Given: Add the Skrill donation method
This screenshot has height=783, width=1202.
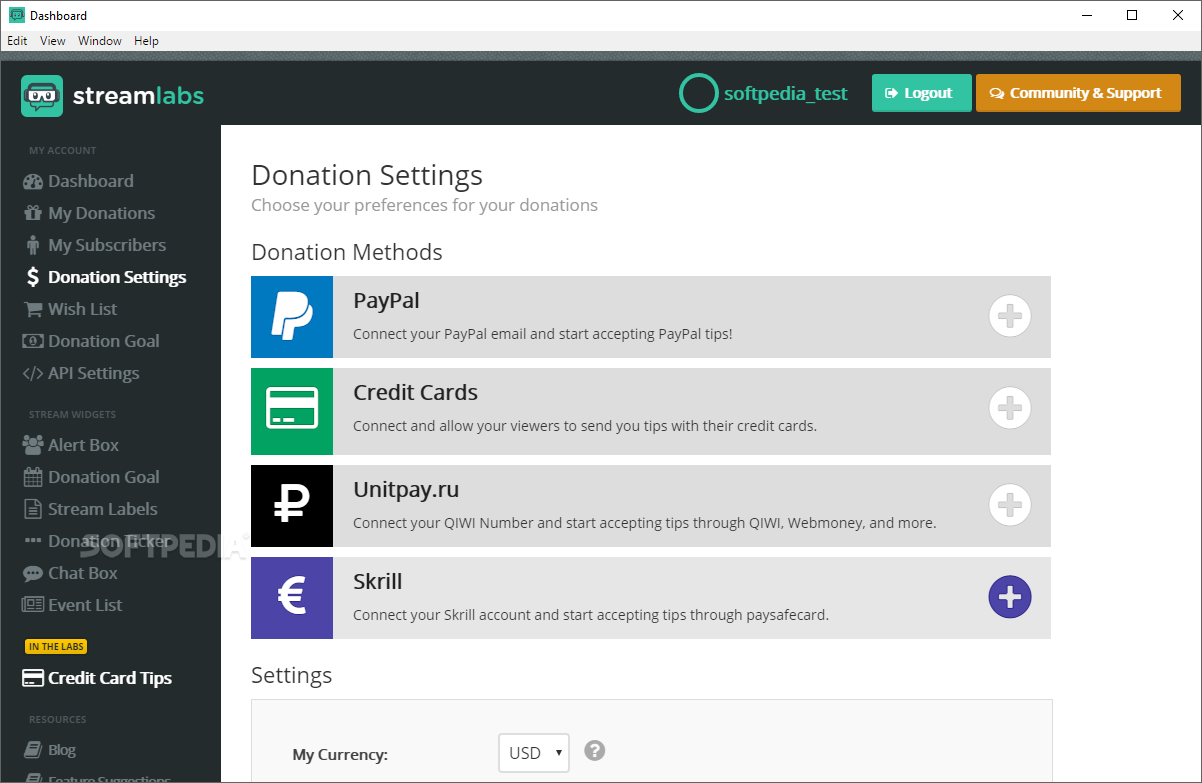Looking at the screenshot, I should point(1010,597).
